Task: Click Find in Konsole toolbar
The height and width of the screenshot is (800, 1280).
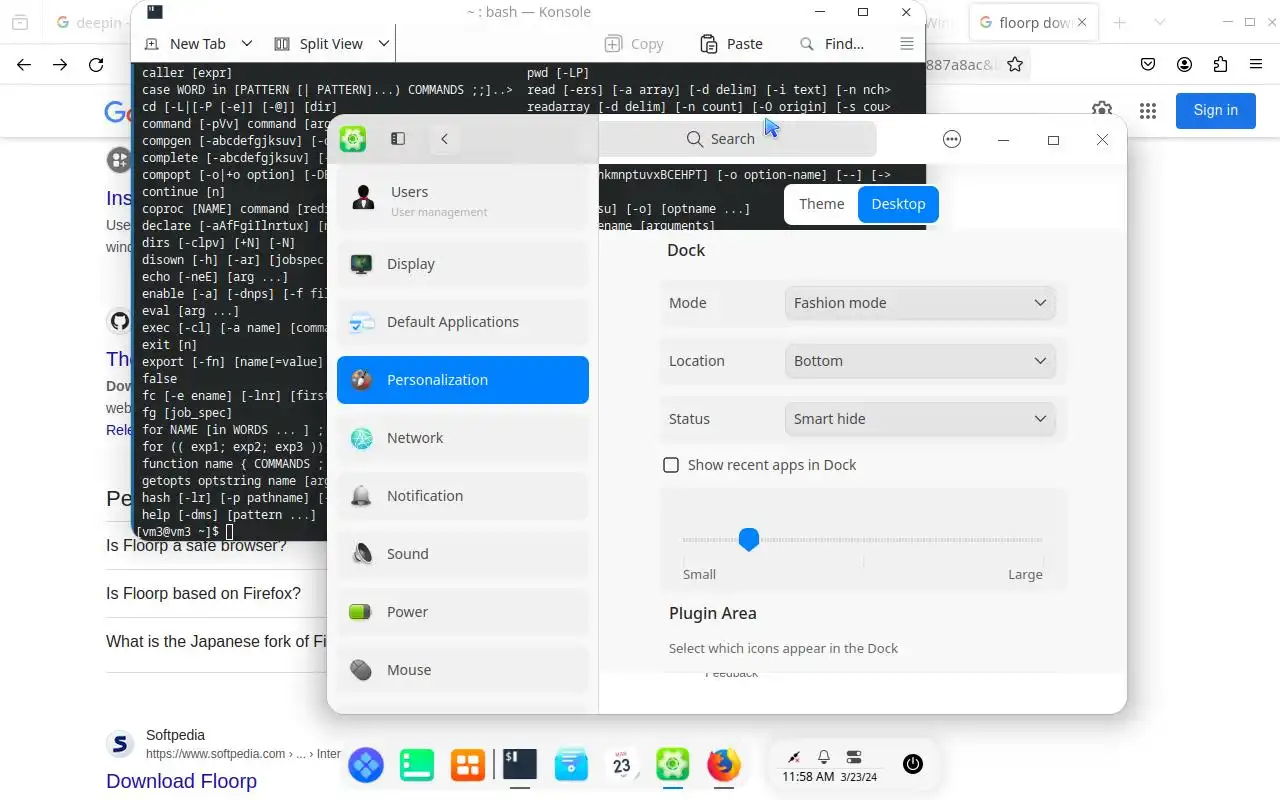Action: (832, 44)
